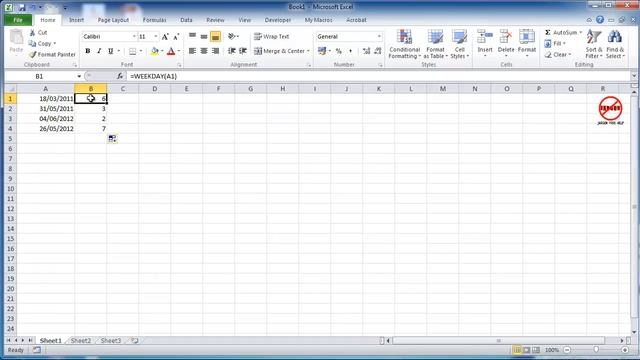Expand AutoSum dropdown arrow
This screenshot has height=360, width=640.
pos(580,32)
